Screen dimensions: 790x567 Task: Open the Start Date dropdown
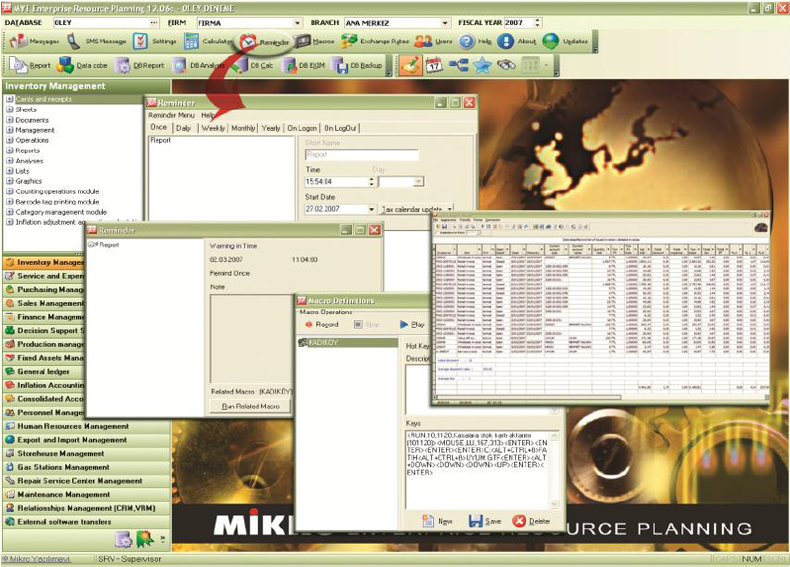click(372, 209)
